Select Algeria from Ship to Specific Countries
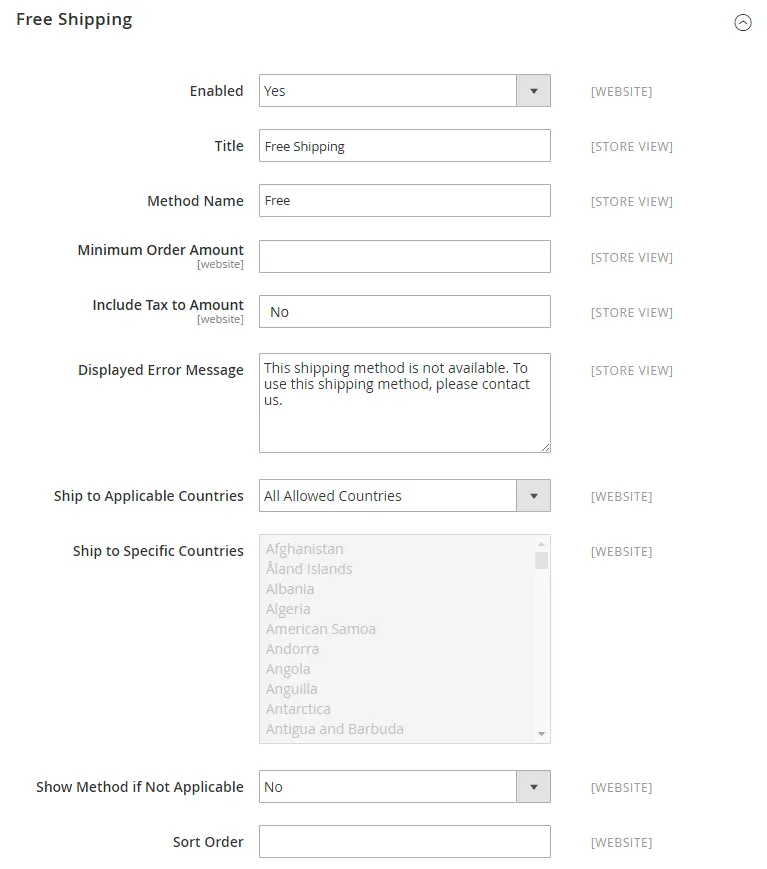Viewport: 767px width, 869px height. [x=290, y=608]
